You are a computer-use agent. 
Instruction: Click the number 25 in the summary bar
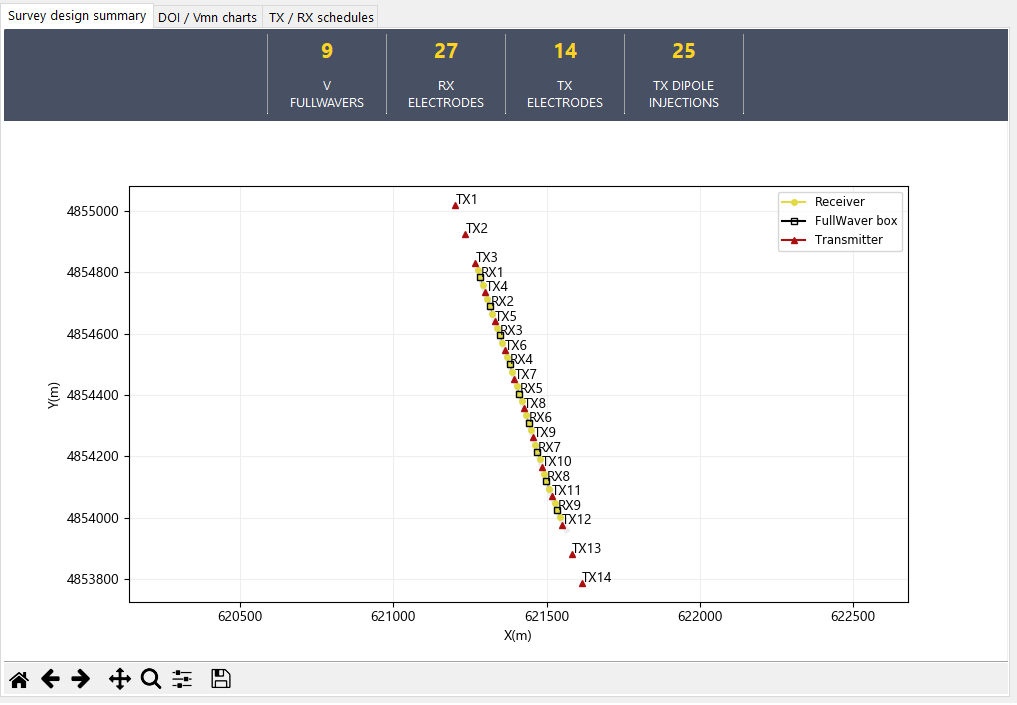click(684, 51)
